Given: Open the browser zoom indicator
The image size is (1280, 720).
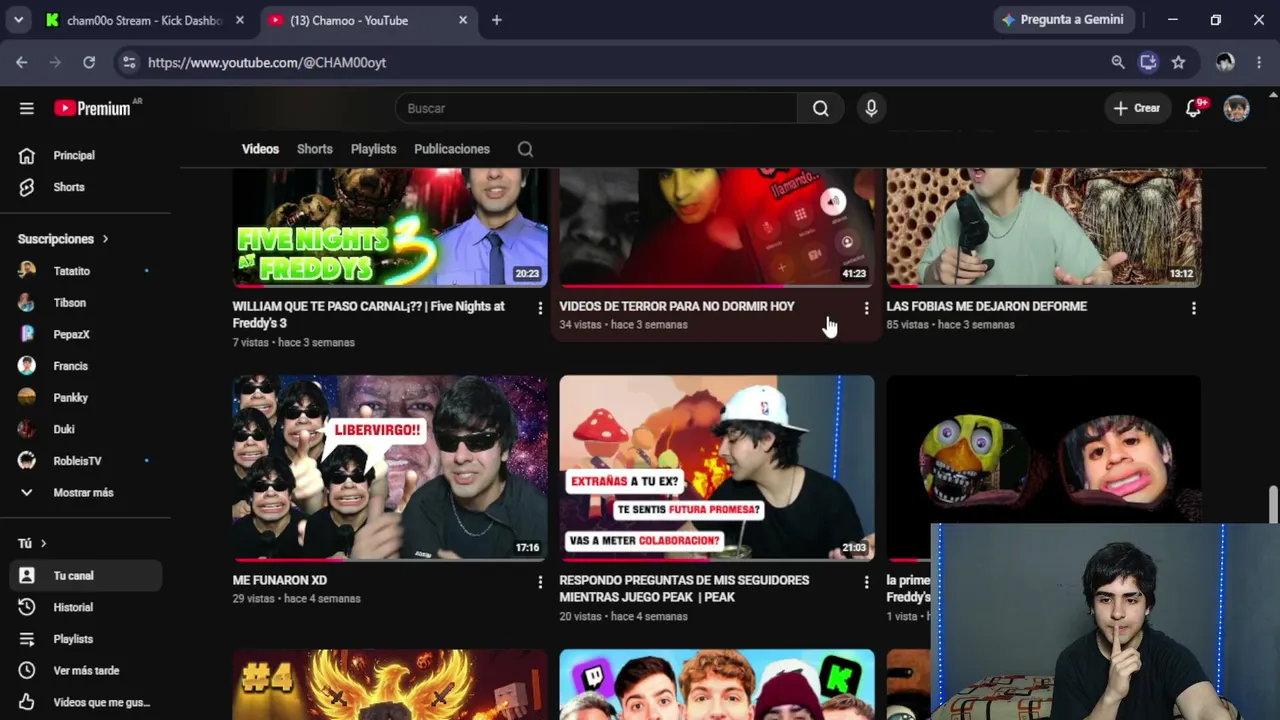Looking at the screenshot, I should (x=1118, y=62).
